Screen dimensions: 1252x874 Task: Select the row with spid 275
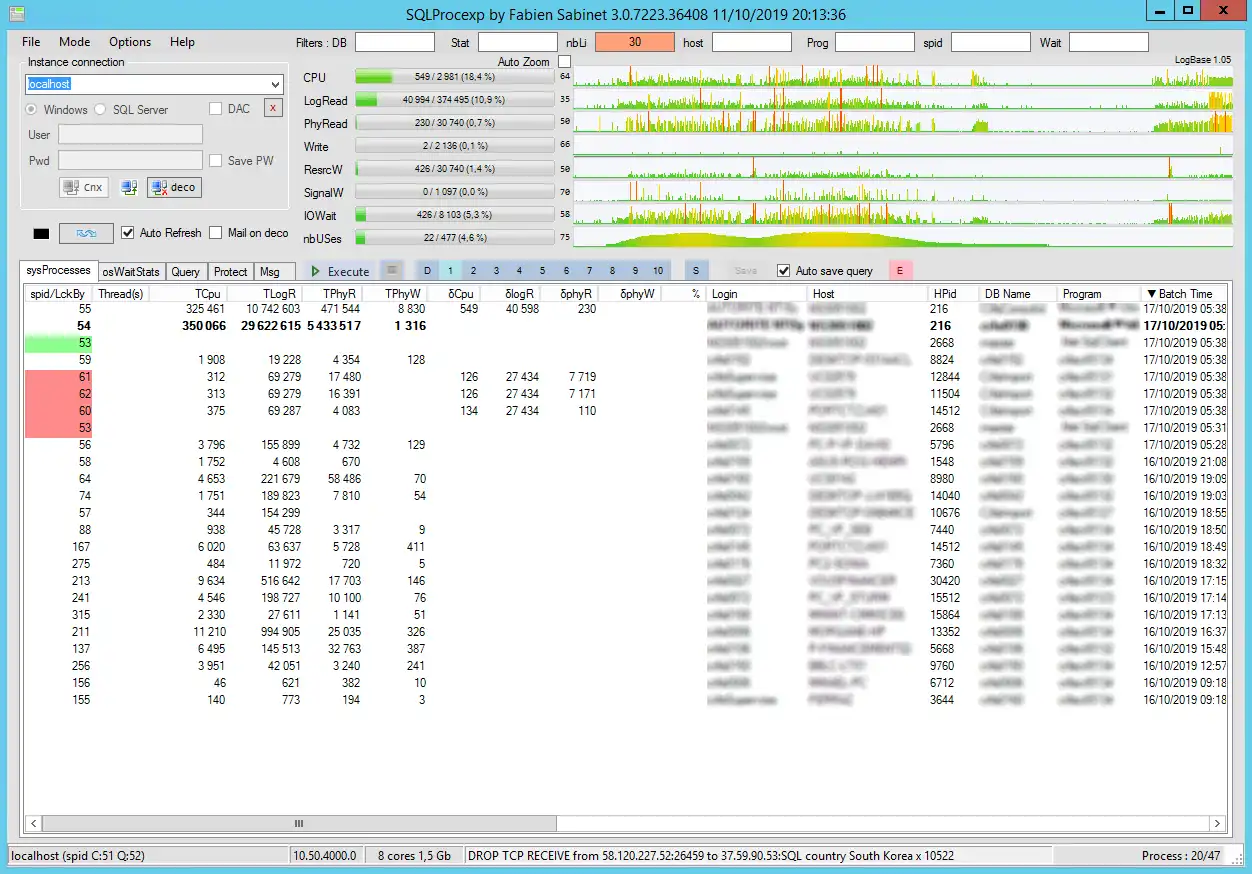625,564
